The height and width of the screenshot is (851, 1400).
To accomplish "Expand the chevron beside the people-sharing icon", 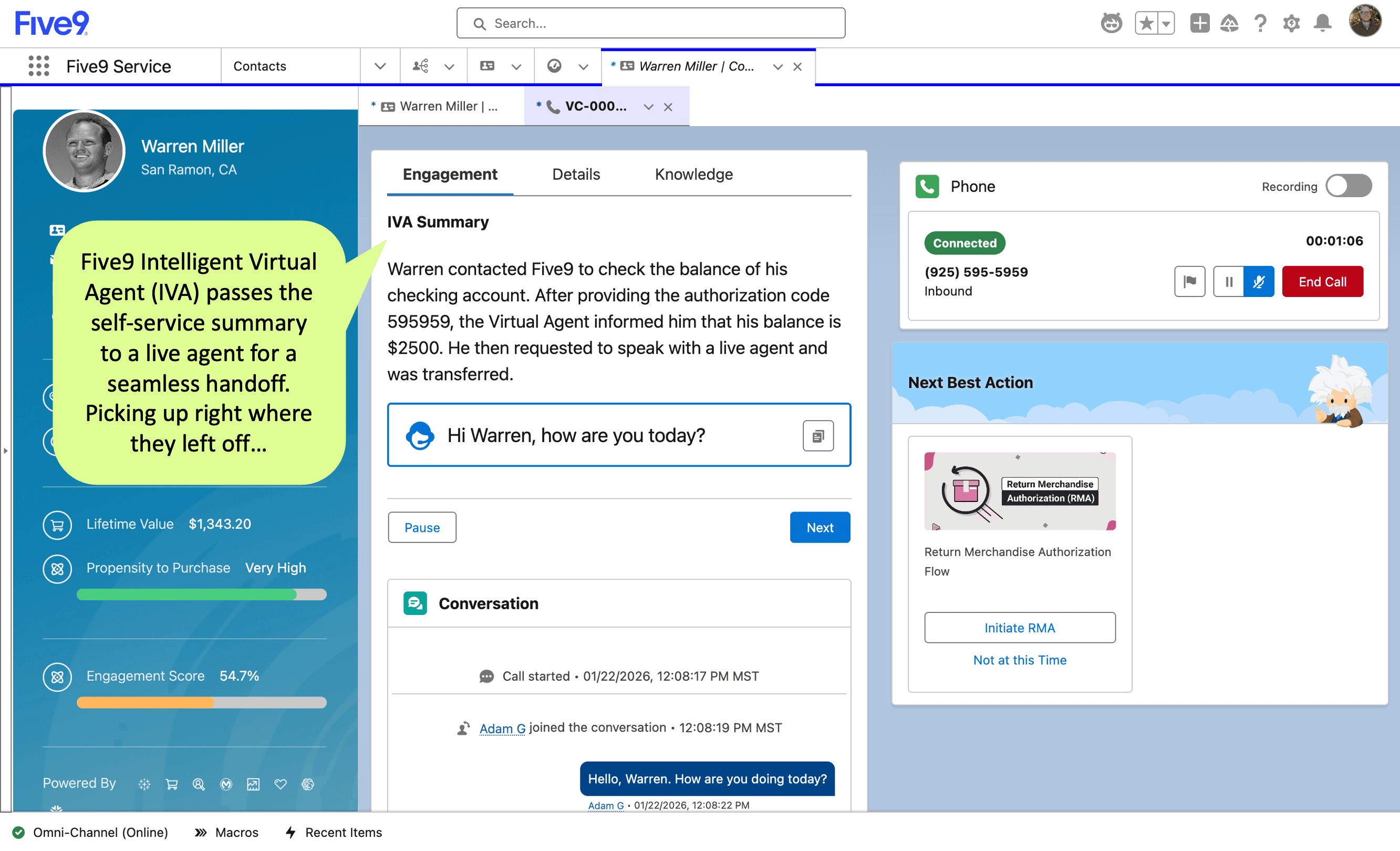I will coord(449,67).
